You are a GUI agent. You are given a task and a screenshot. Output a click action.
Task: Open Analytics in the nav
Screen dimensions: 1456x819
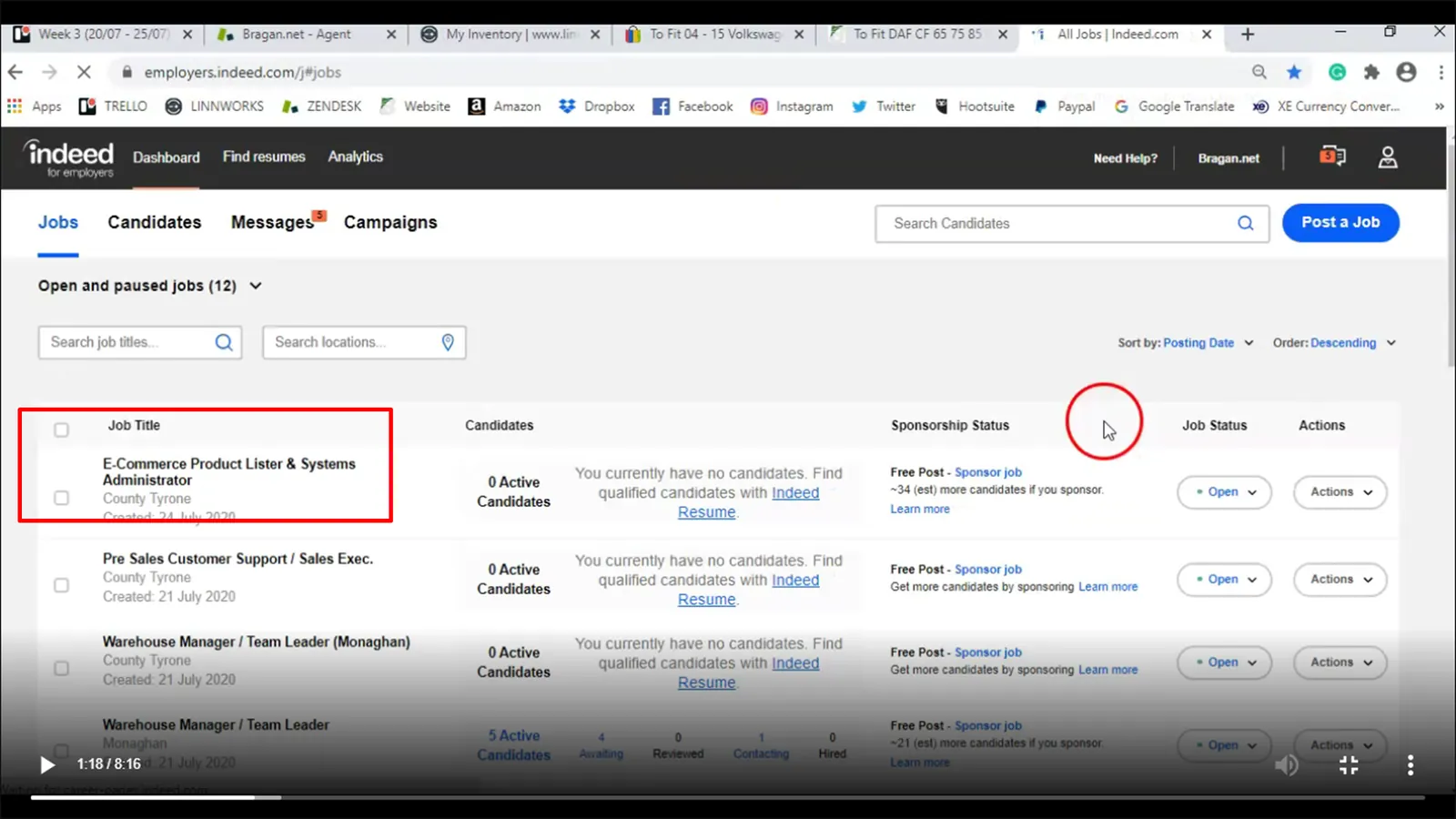356,157
